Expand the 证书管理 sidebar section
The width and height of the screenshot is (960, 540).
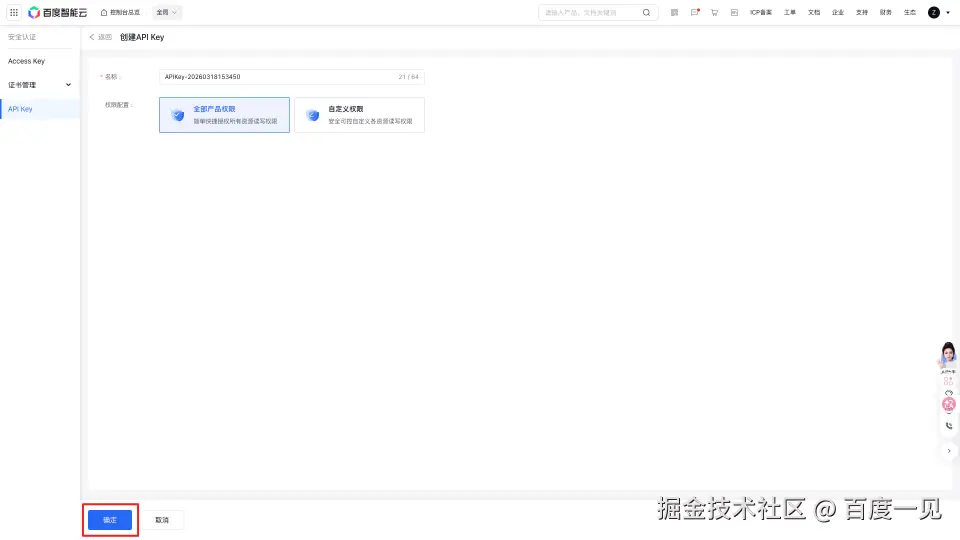point(40,85)
